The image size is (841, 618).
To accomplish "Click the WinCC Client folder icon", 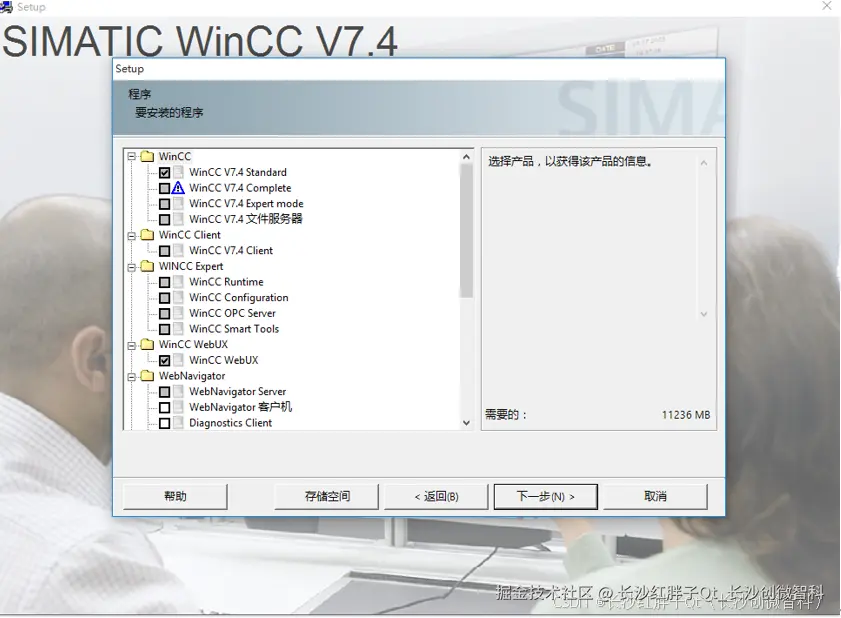I will (x=147, y=235).
